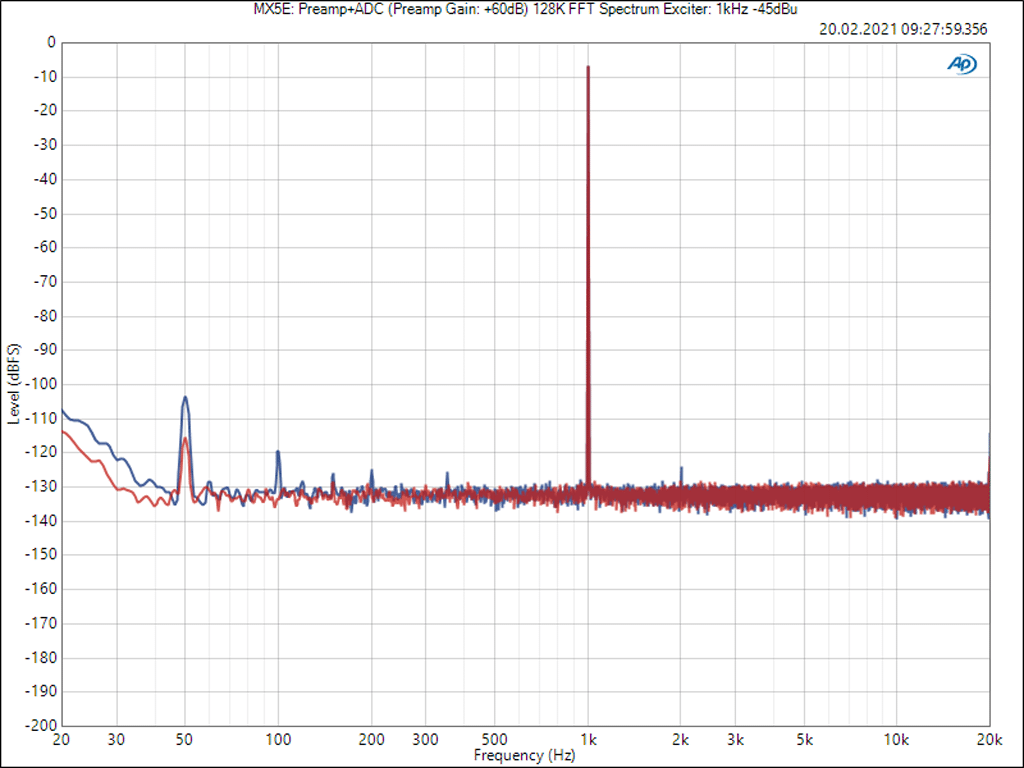Click the -200 tick label on level axis
This screenshot has height=768, width=1024.
42,725
